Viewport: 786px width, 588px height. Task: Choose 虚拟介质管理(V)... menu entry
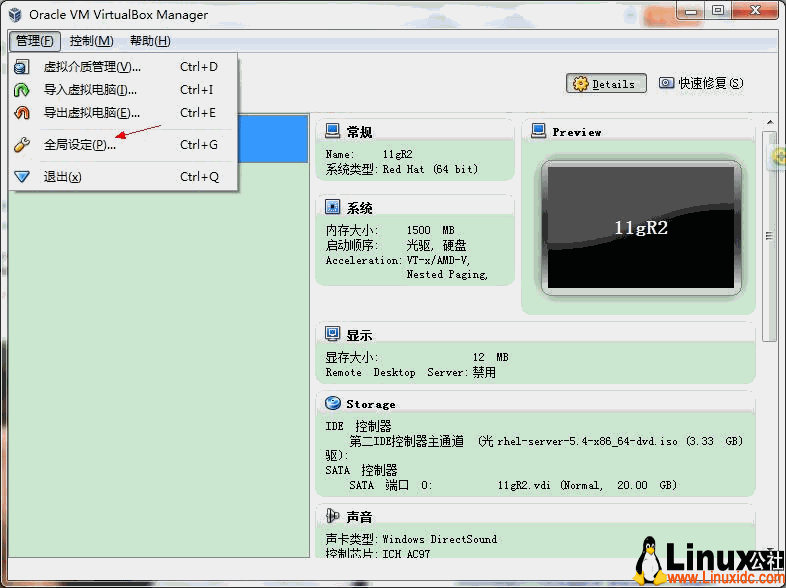pyautogui.click(x=123, y=67)
